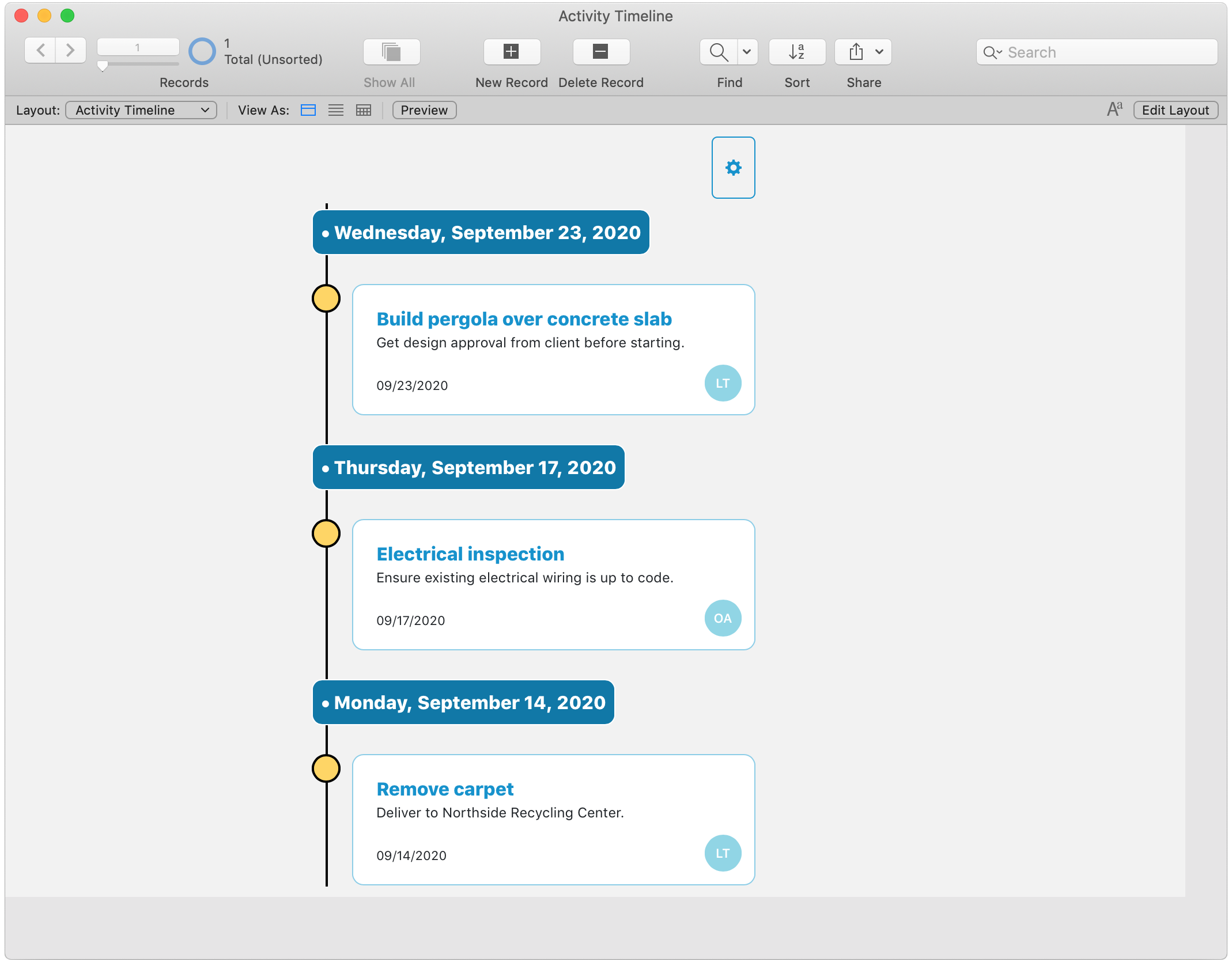The height and width of the screenshot is (962, 1232).
Task: Click 'Get design approval from client' note
Action: 530,343
